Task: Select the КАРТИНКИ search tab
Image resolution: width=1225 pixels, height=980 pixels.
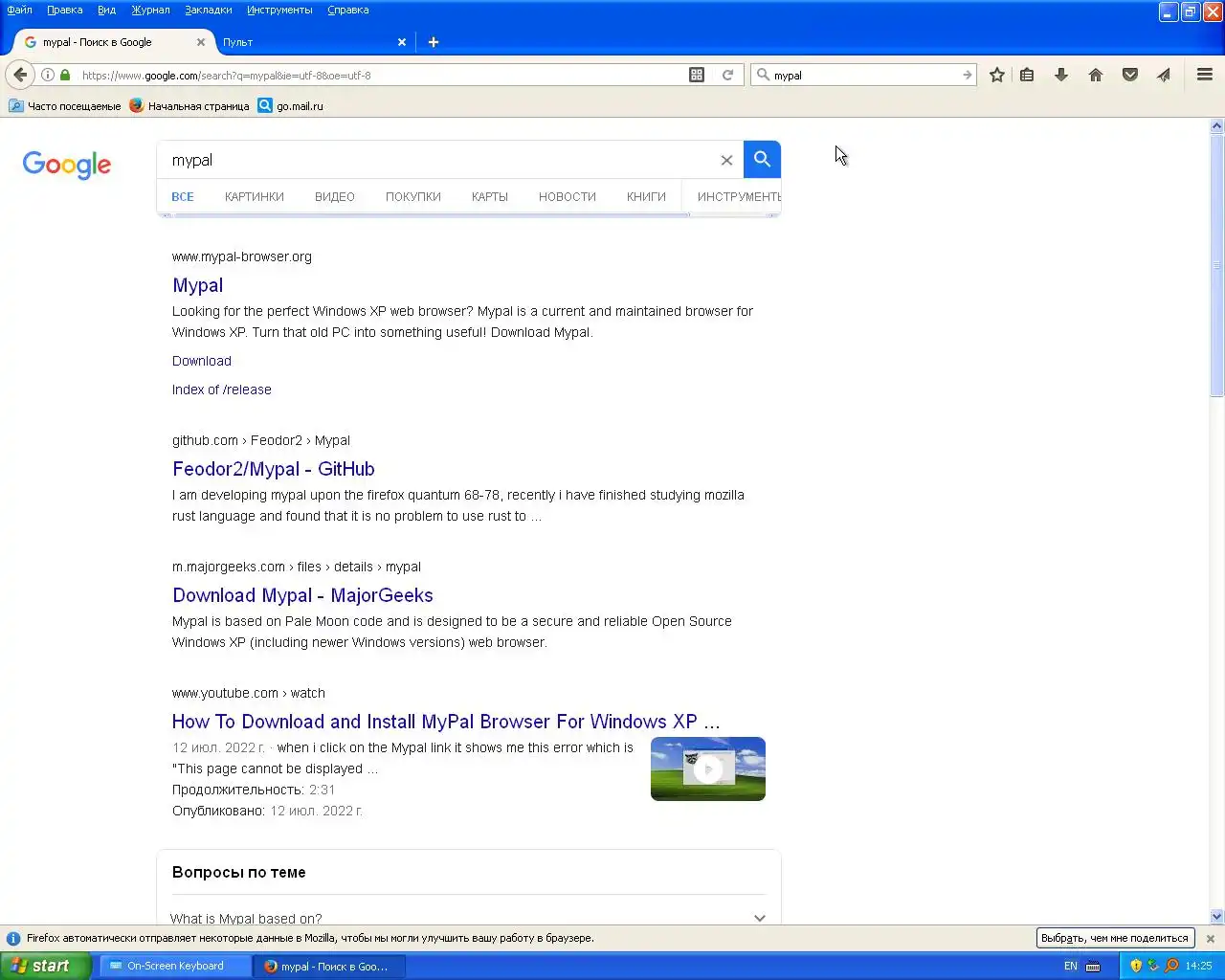Action: point(255,196)
